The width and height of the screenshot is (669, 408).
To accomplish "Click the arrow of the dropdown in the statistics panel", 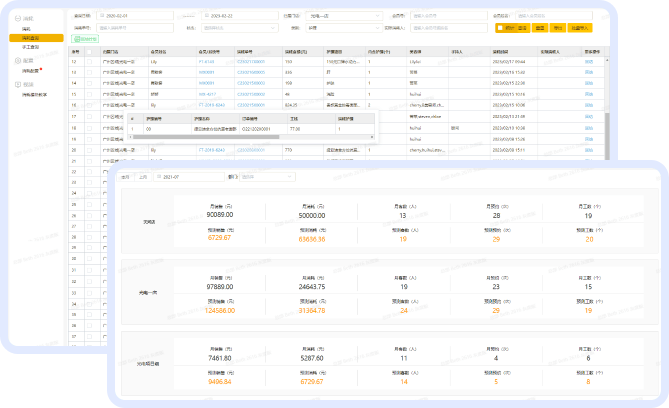I will [x=289, y=177].
